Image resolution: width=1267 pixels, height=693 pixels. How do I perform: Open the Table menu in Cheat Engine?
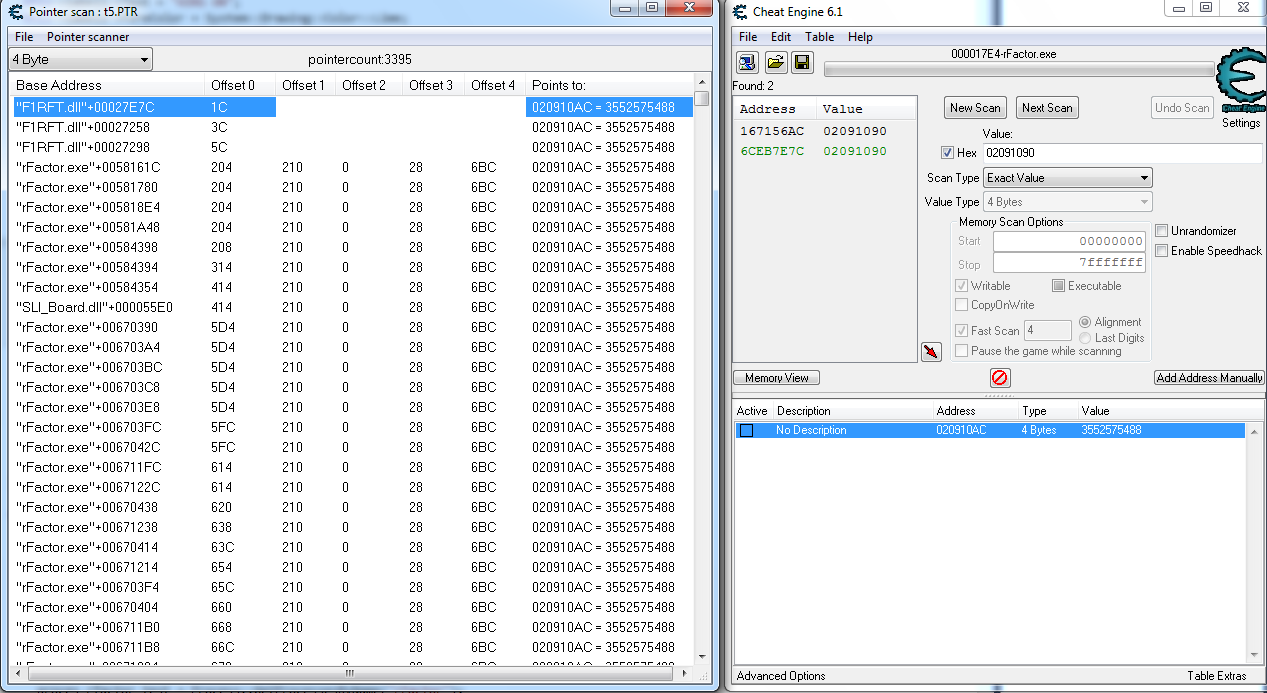pyautogui.click(x=819, y=37)
